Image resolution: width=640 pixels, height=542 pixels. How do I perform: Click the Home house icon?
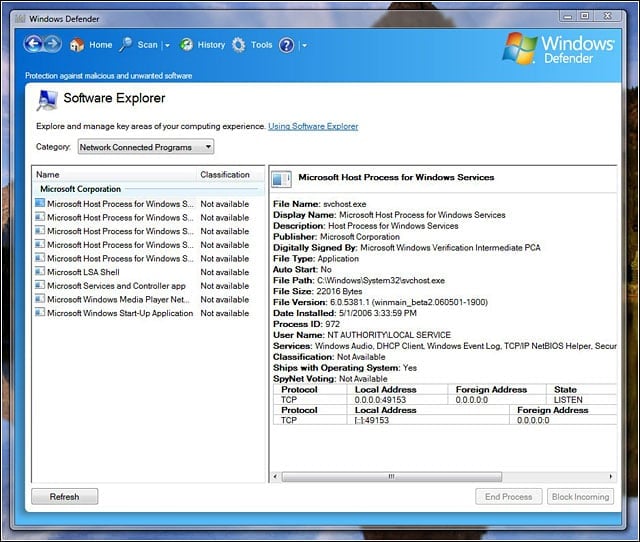coord(77,45)
